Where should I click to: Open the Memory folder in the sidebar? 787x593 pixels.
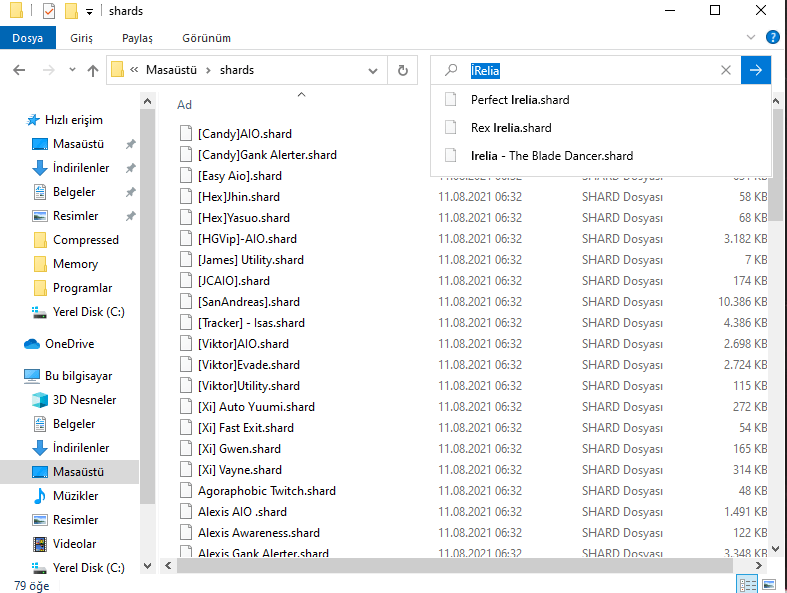(75, 265)
